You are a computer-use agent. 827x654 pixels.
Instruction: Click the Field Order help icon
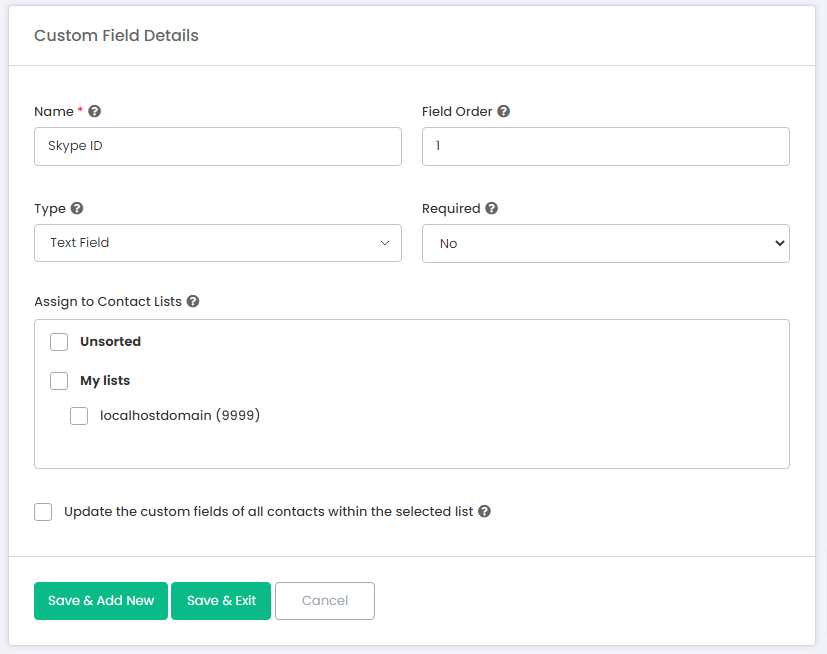coord(504,112)
